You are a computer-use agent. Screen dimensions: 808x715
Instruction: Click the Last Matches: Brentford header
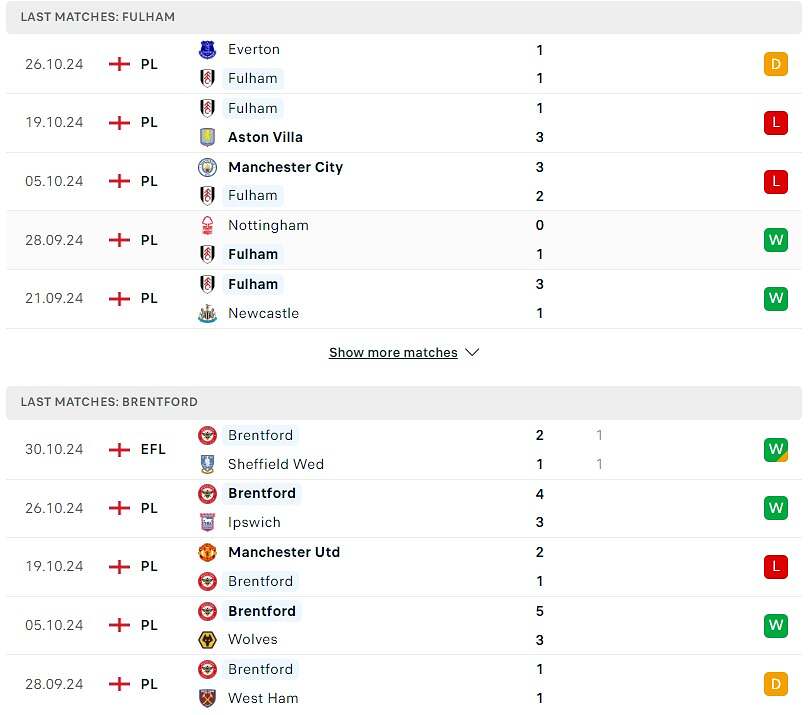pyautogui.click(x=109, y=402)
